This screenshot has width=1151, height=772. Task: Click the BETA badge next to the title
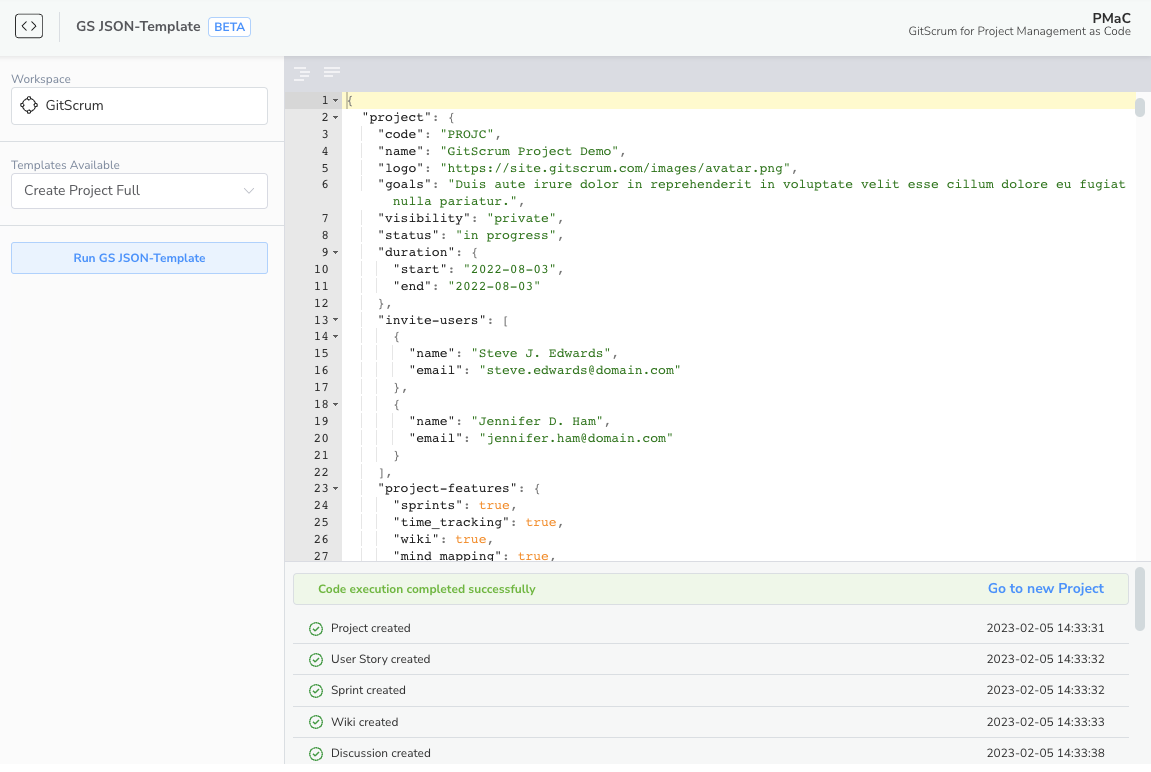click(x=229, y=26)
